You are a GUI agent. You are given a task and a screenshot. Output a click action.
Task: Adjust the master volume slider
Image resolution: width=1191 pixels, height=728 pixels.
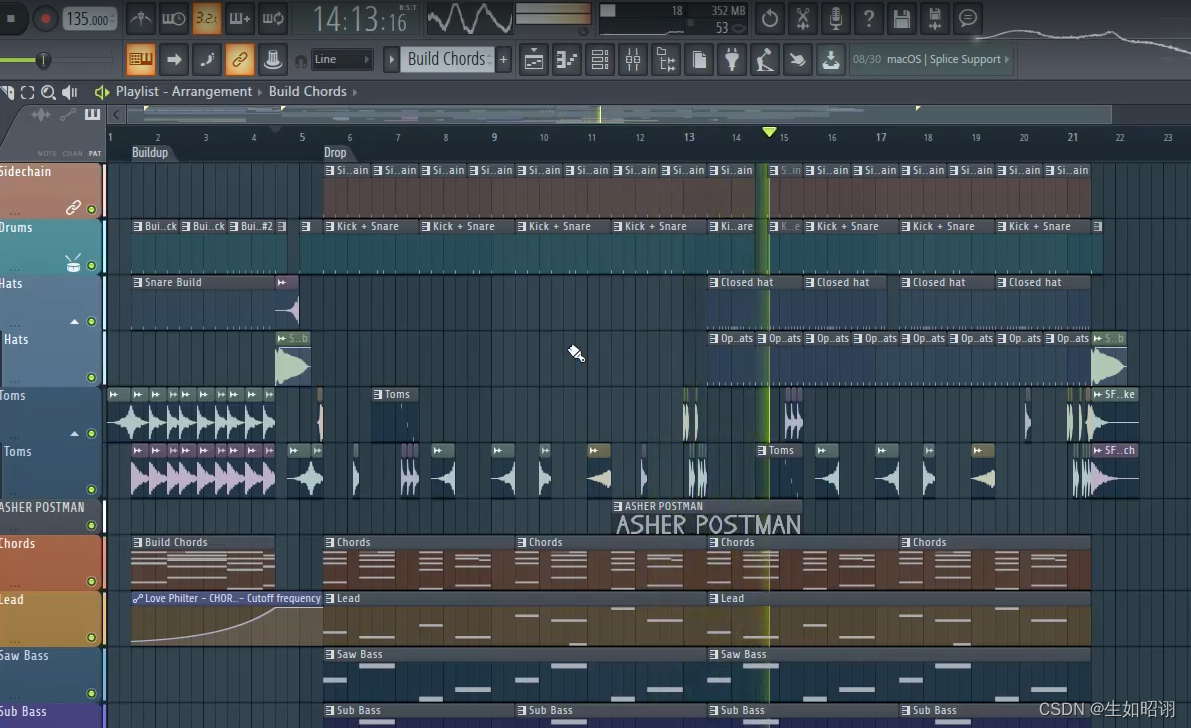coord(43,59)
